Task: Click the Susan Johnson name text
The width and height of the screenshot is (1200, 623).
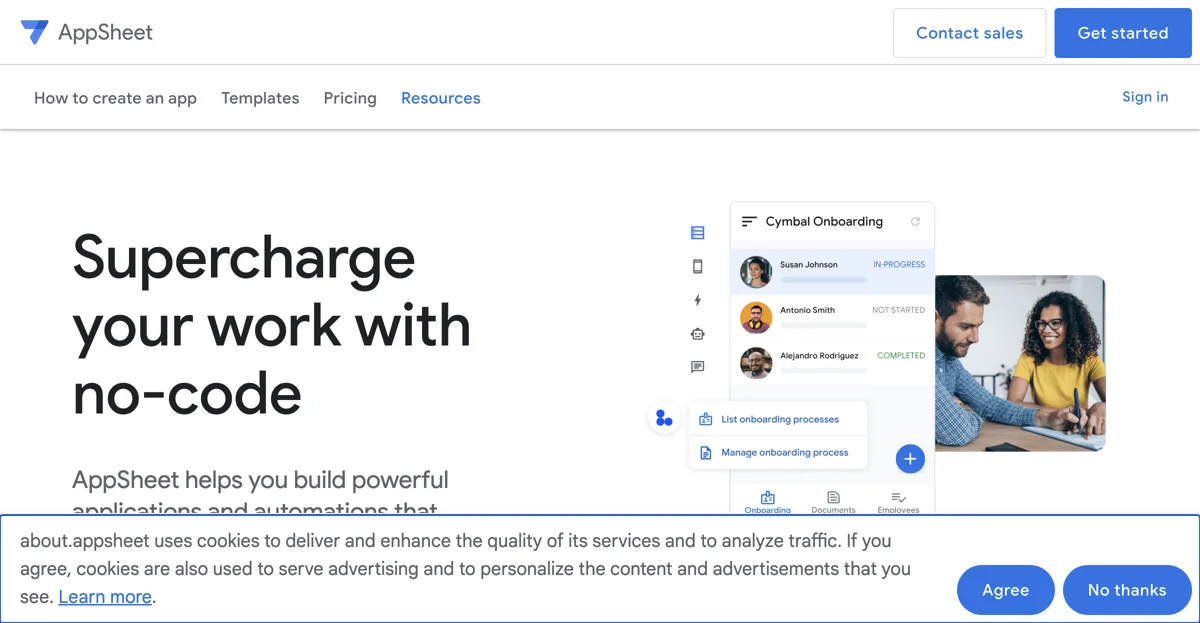Action: tap(809, 265)
